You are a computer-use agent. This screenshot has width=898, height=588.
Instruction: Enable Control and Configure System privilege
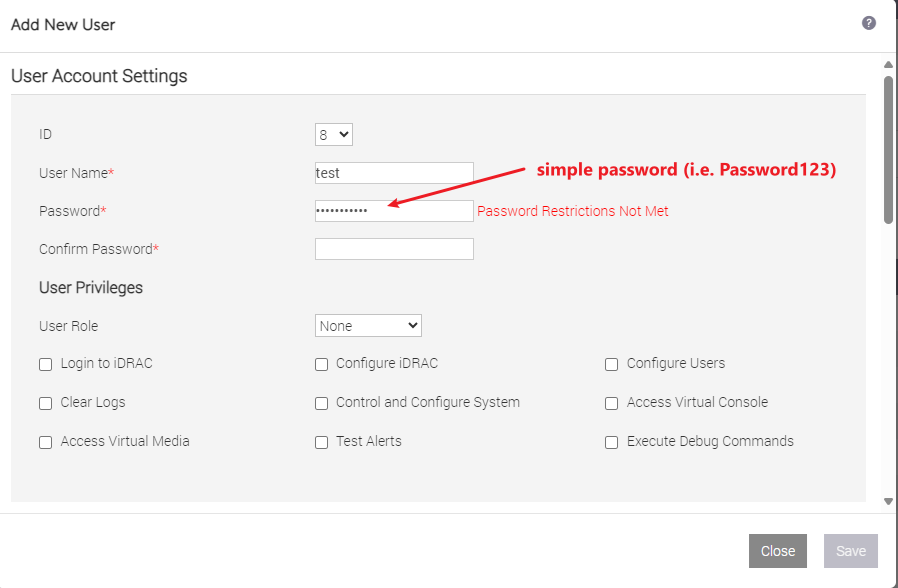321,403
